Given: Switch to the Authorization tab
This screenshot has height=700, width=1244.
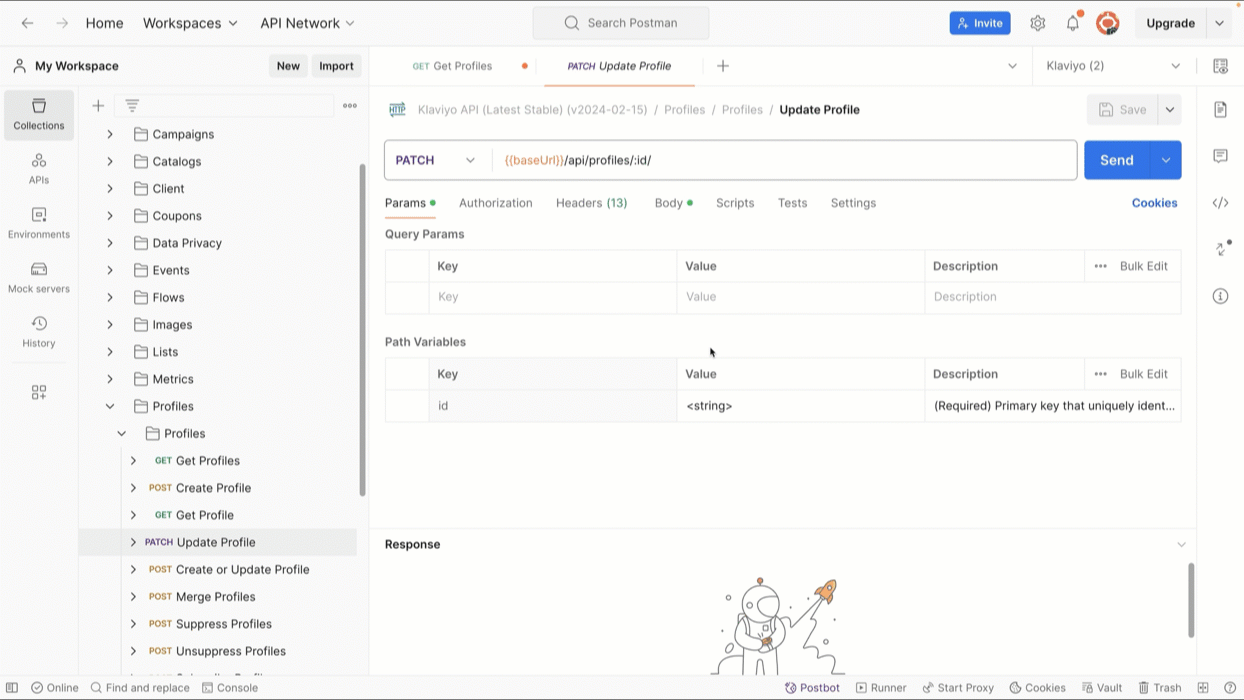Looking at the screenshot, I should (x=495, y=203).
